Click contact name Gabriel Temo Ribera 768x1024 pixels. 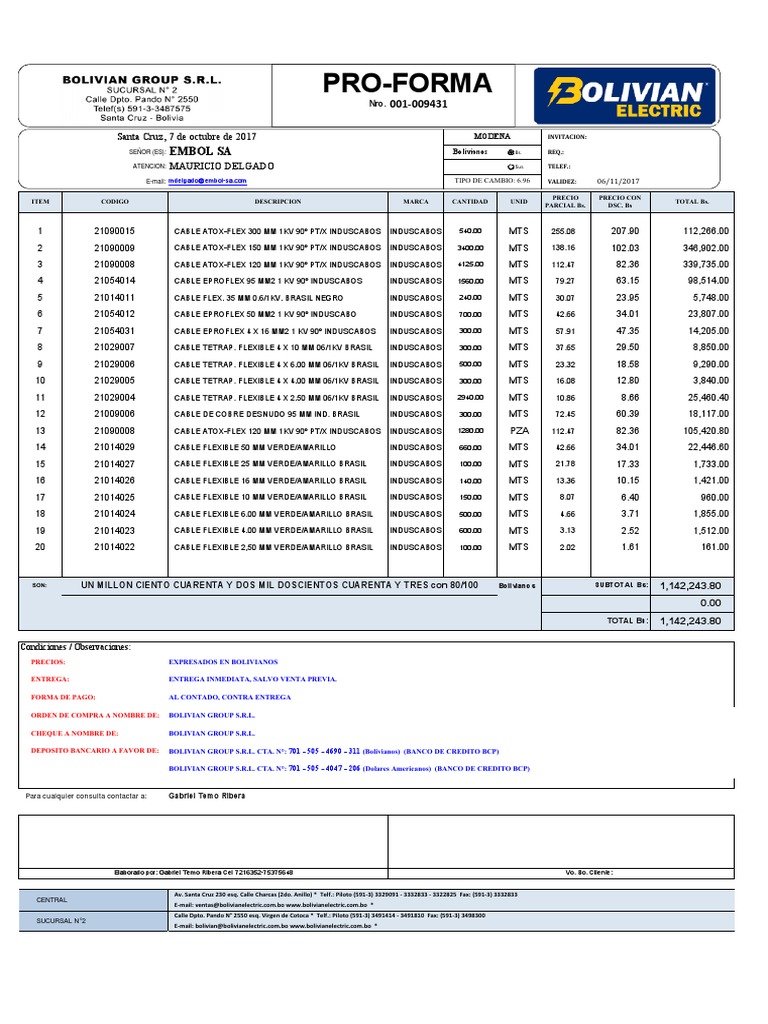coord(207,796)
